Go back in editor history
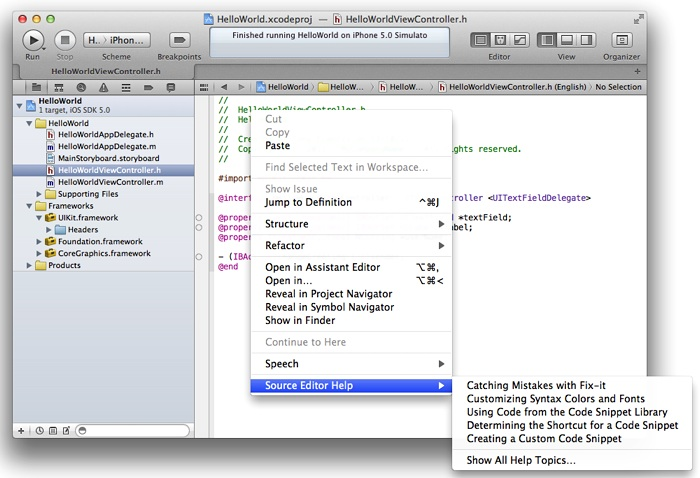Image resolution: width=700 pixels, height=478 pixels. (x=224, y=87)
